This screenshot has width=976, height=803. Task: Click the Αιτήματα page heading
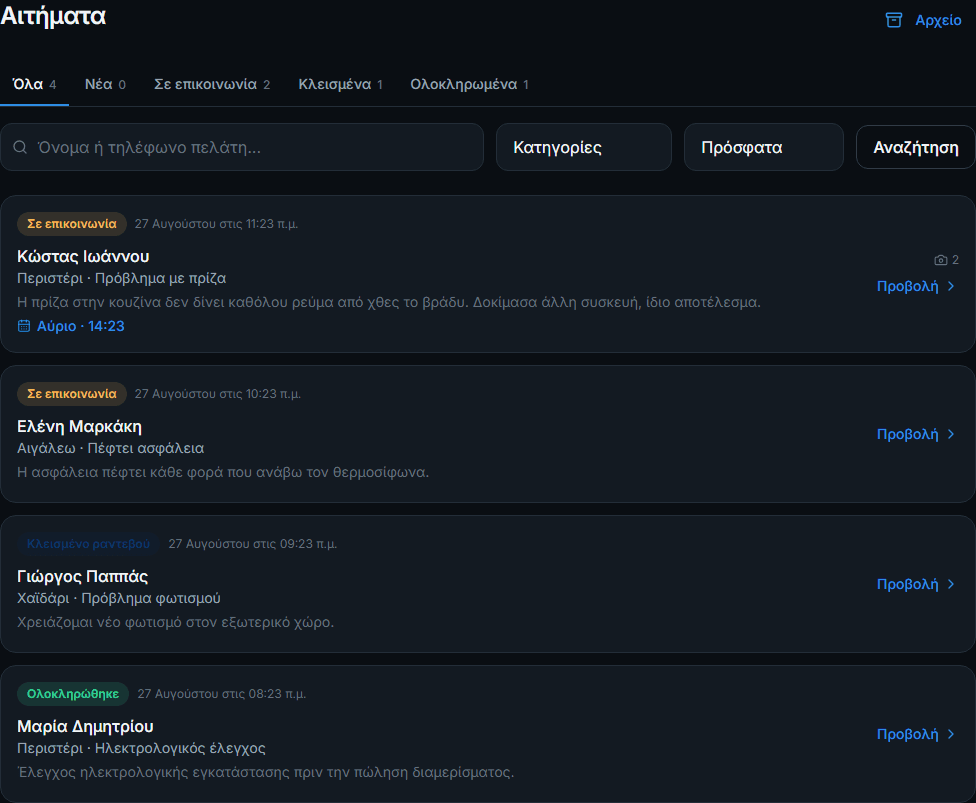coord(54,16)
